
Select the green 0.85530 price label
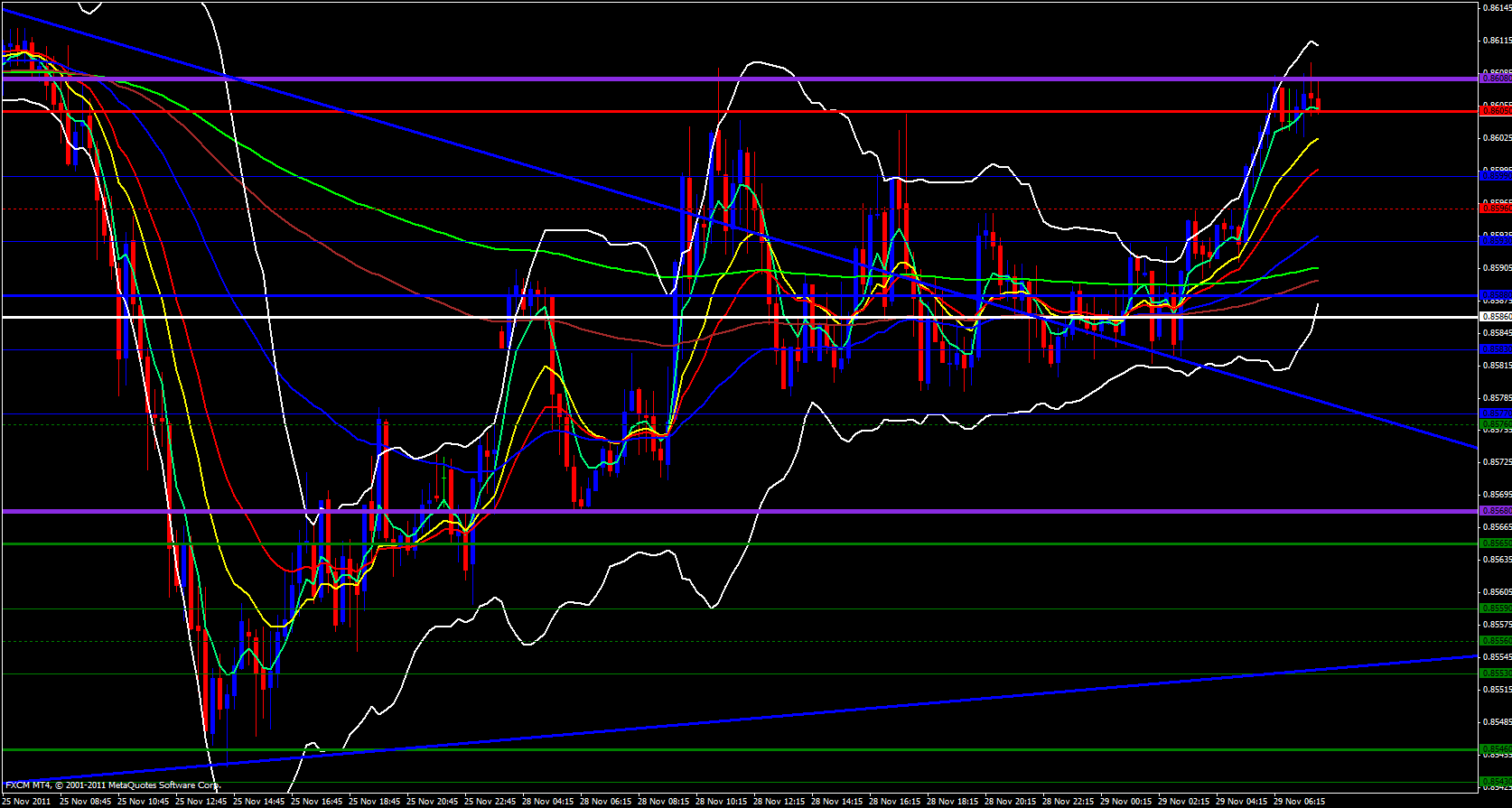click(1495, 673)
